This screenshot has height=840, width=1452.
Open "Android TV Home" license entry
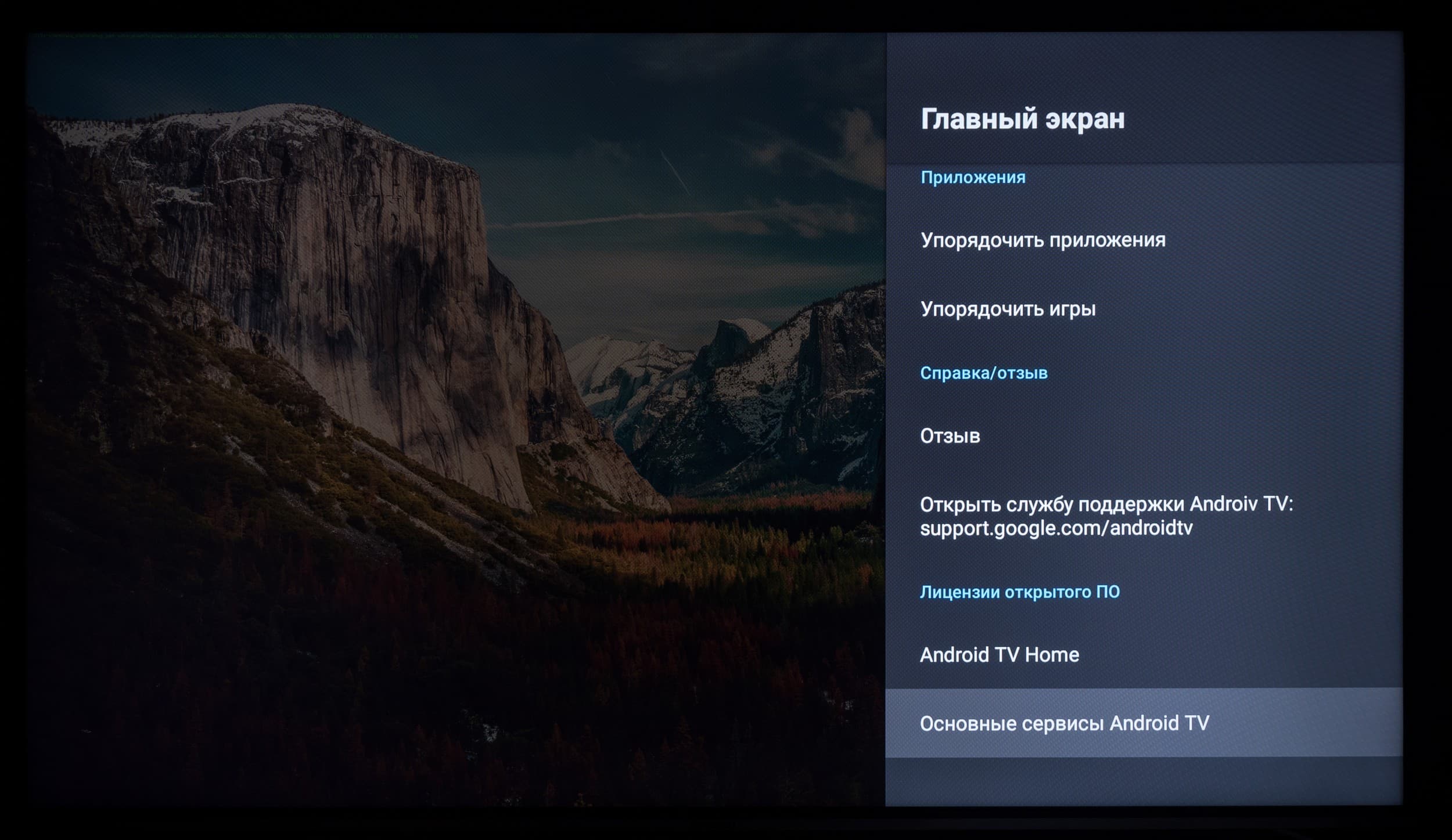999,655
